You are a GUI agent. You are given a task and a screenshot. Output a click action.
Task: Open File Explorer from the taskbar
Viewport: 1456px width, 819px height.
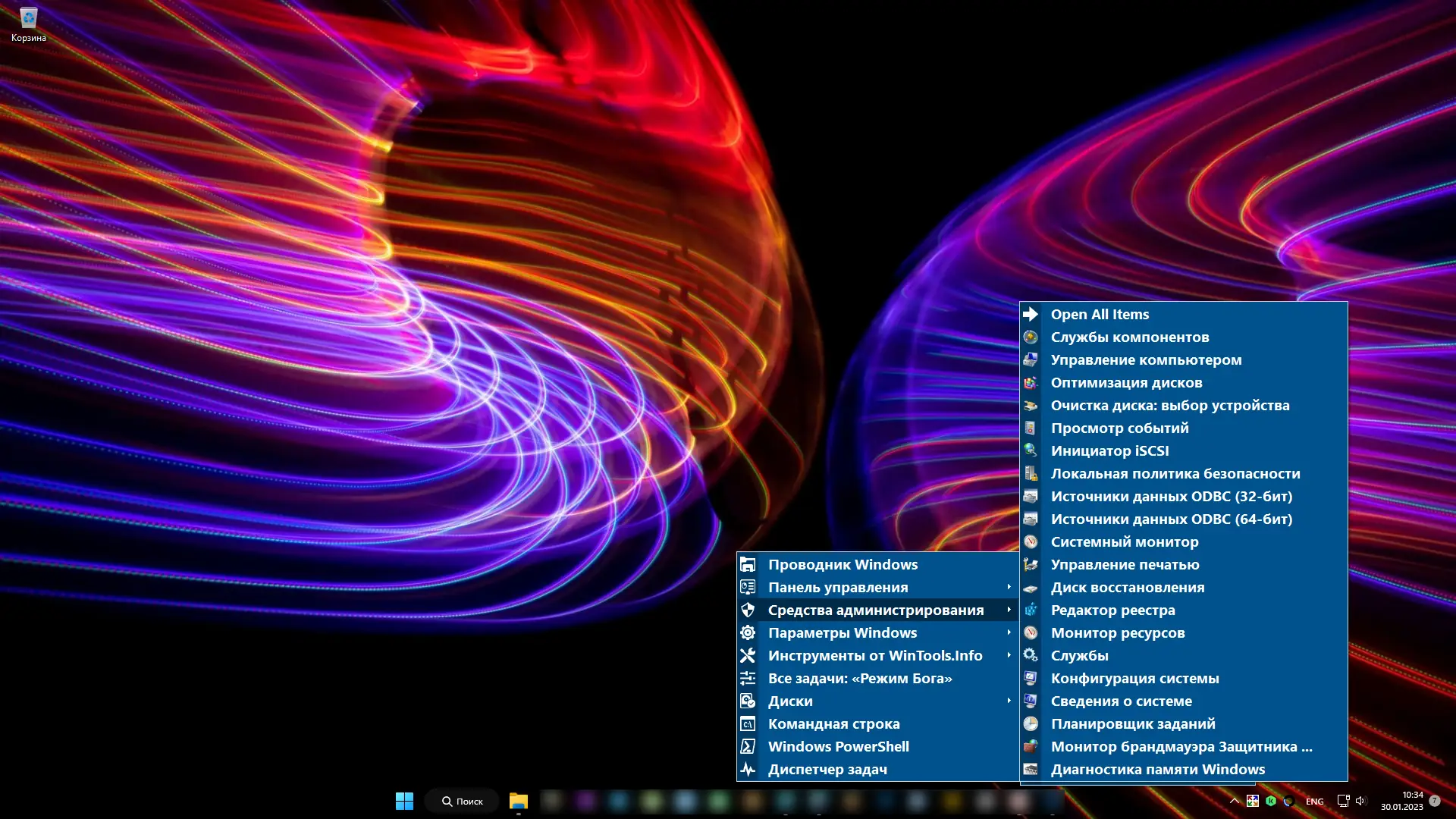tap(519, 801)
